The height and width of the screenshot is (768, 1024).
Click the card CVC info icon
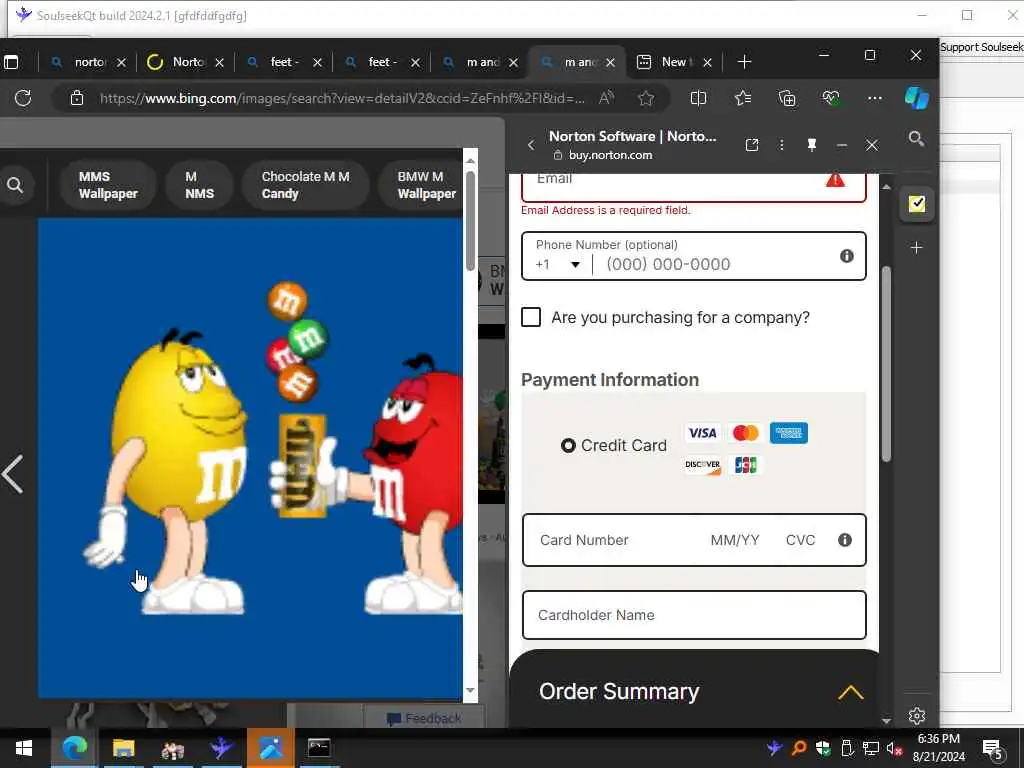844,540
